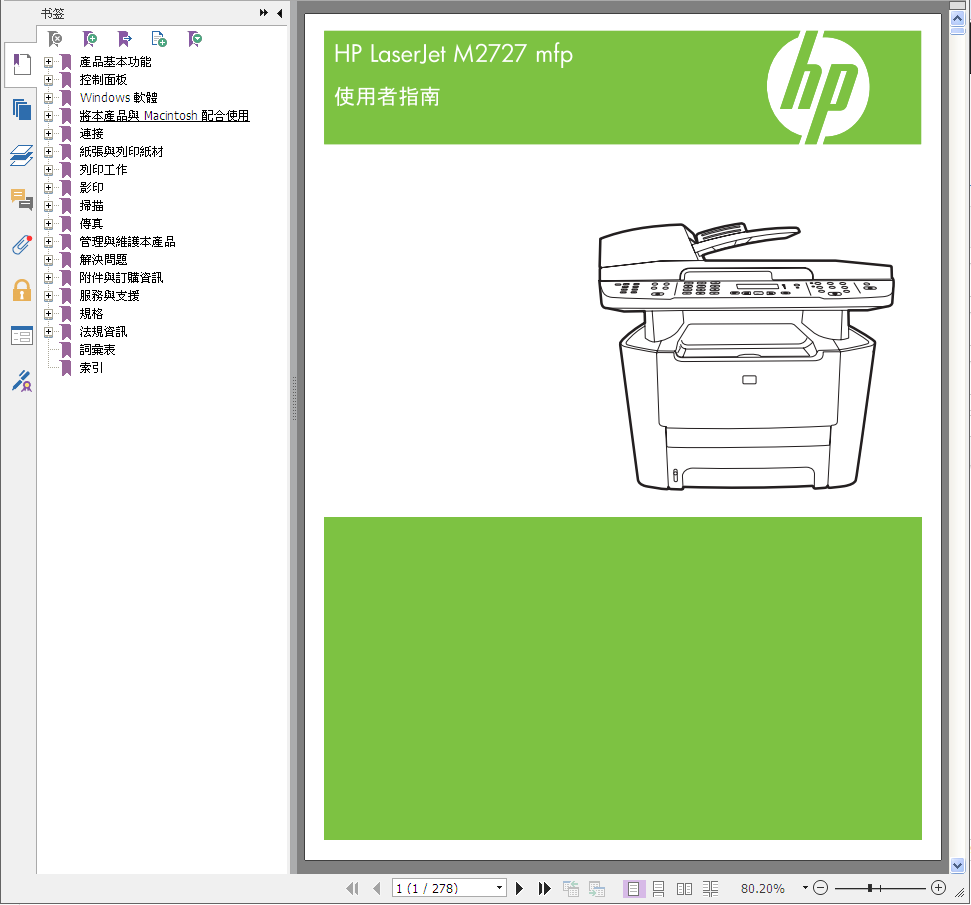This screenshot has height=905, width=971.
Task: Jump to the 索引 bookmark
Action: tap(92, 367)
